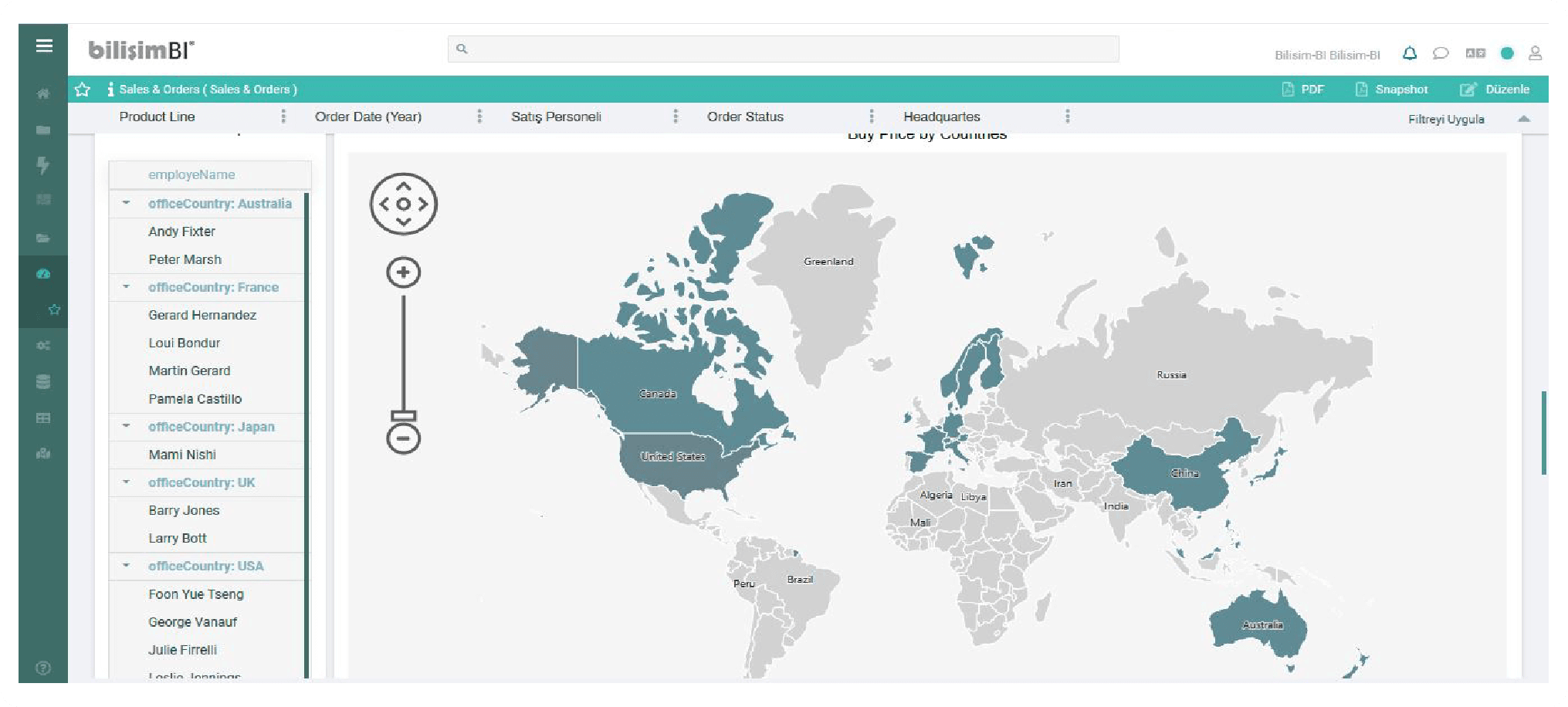Screen dimensions: 1568x707
Task: Click the map pan navigation control
Action: 403,205
